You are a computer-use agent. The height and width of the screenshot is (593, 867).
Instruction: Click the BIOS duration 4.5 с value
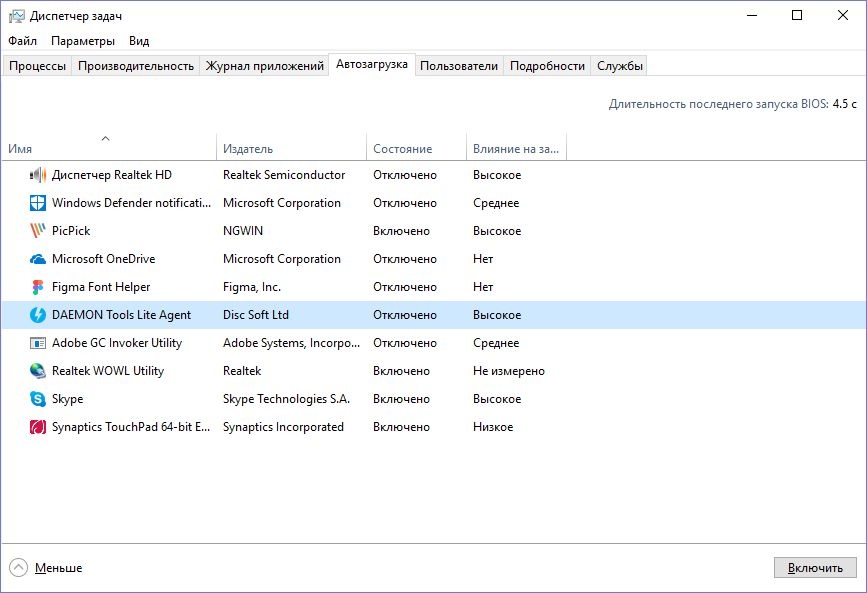click(844, 104)
